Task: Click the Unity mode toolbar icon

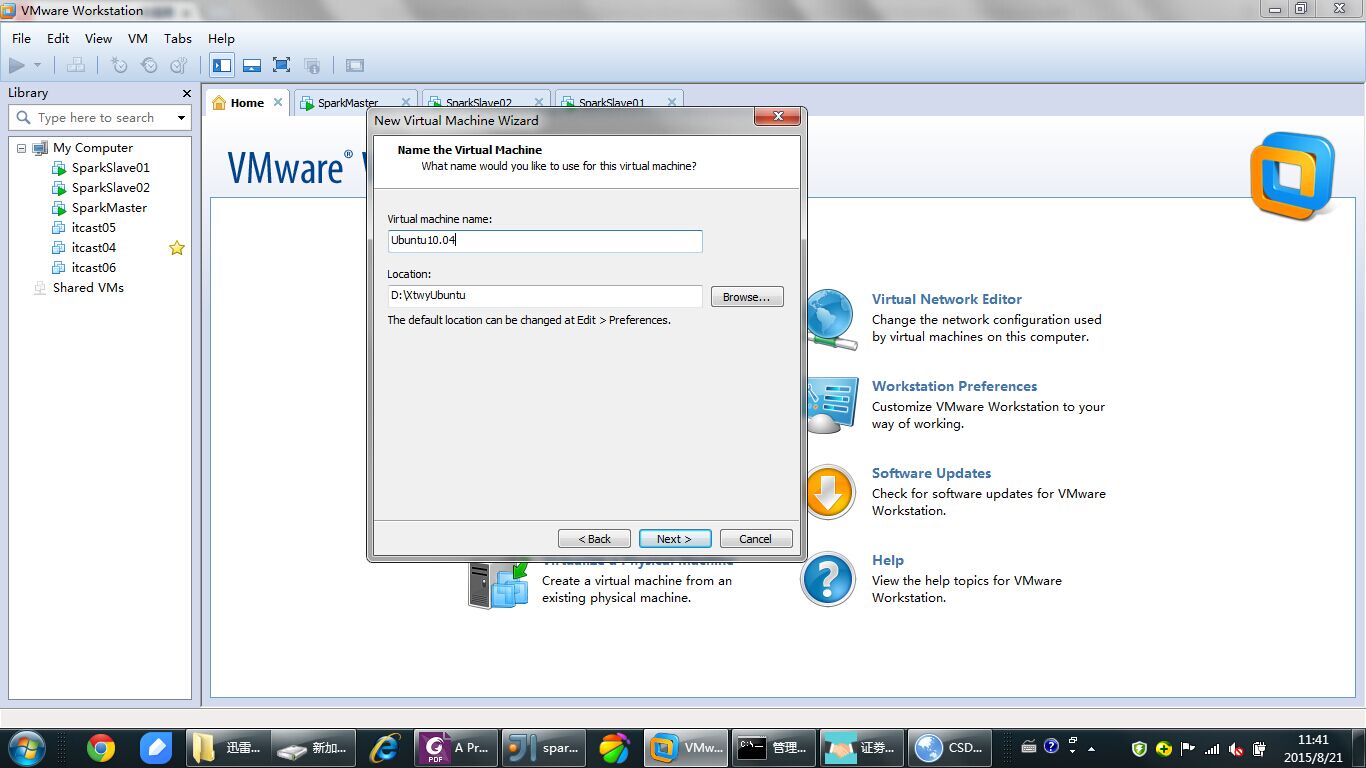Action: click(x=312, y=65)
